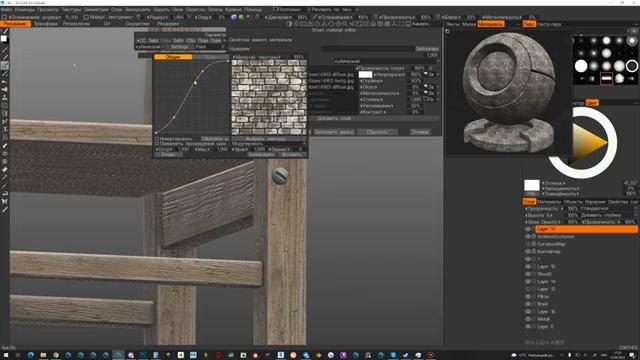
Task: Click the green sphere icon in the top toolbar
Action: 241,18
